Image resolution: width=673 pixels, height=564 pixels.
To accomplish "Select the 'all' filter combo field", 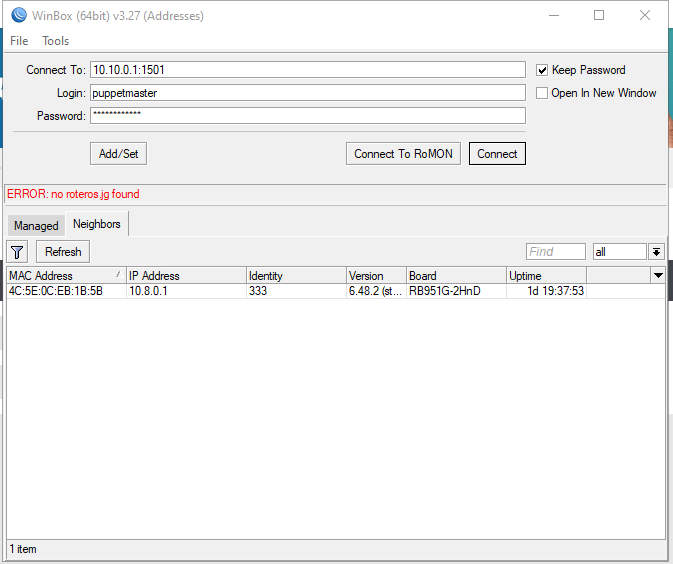I will click(x=619, y=252).
